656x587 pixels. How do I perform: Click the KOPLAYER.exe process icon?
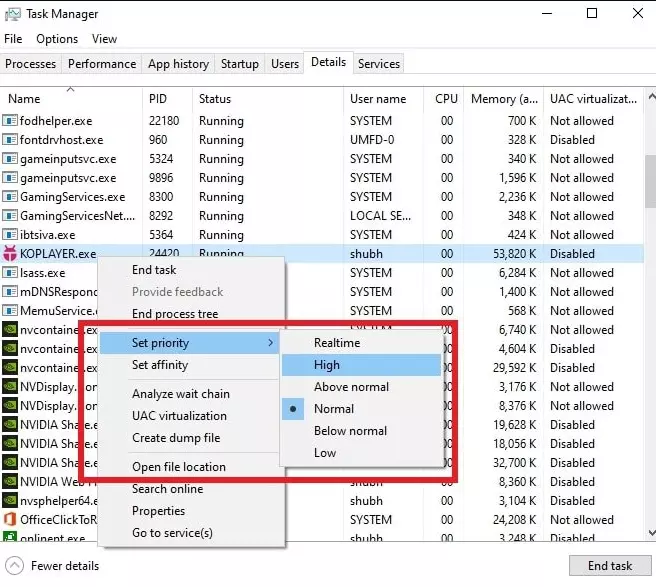pyautogui.click(x=10, y=254)
